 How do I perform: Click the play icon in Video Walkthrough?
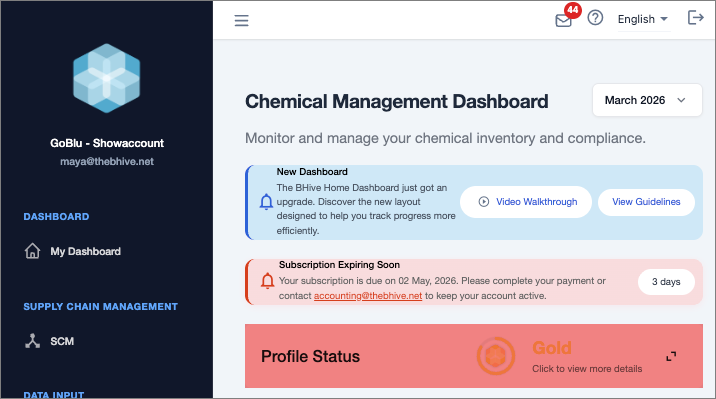(484, 202)
